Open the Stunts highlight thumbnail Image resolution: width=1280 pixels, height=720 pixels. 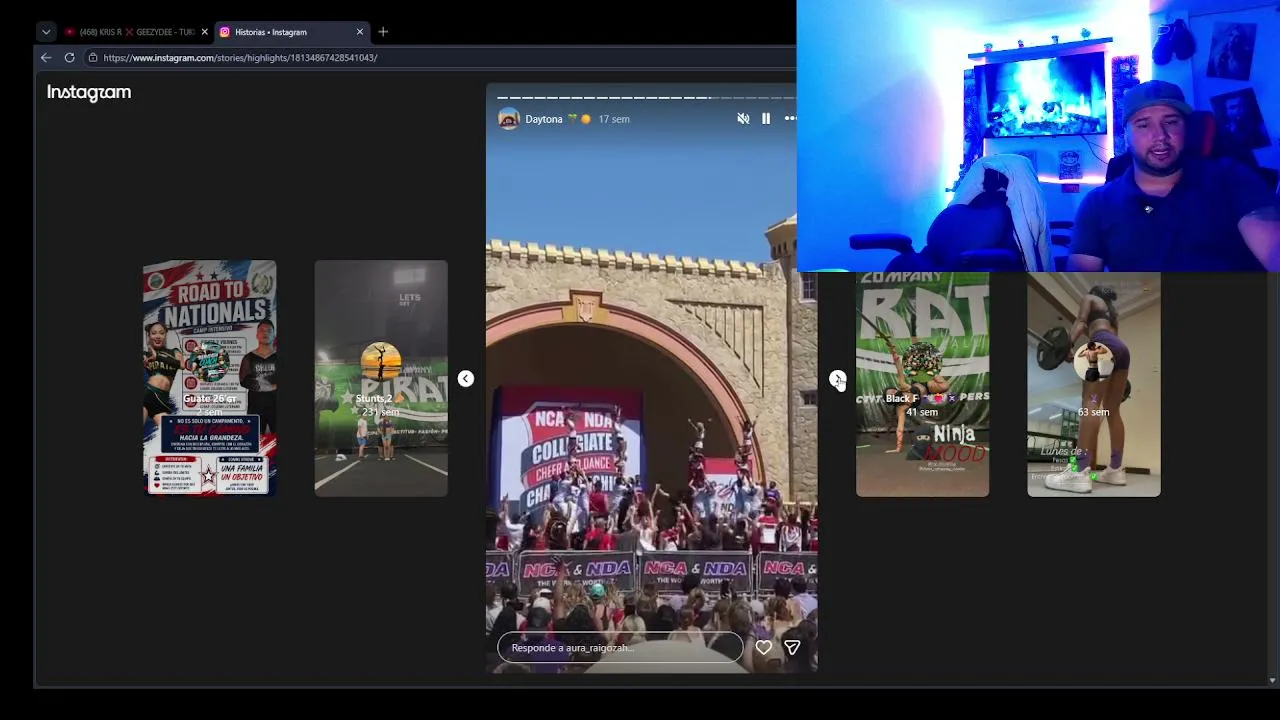[381, 378]
